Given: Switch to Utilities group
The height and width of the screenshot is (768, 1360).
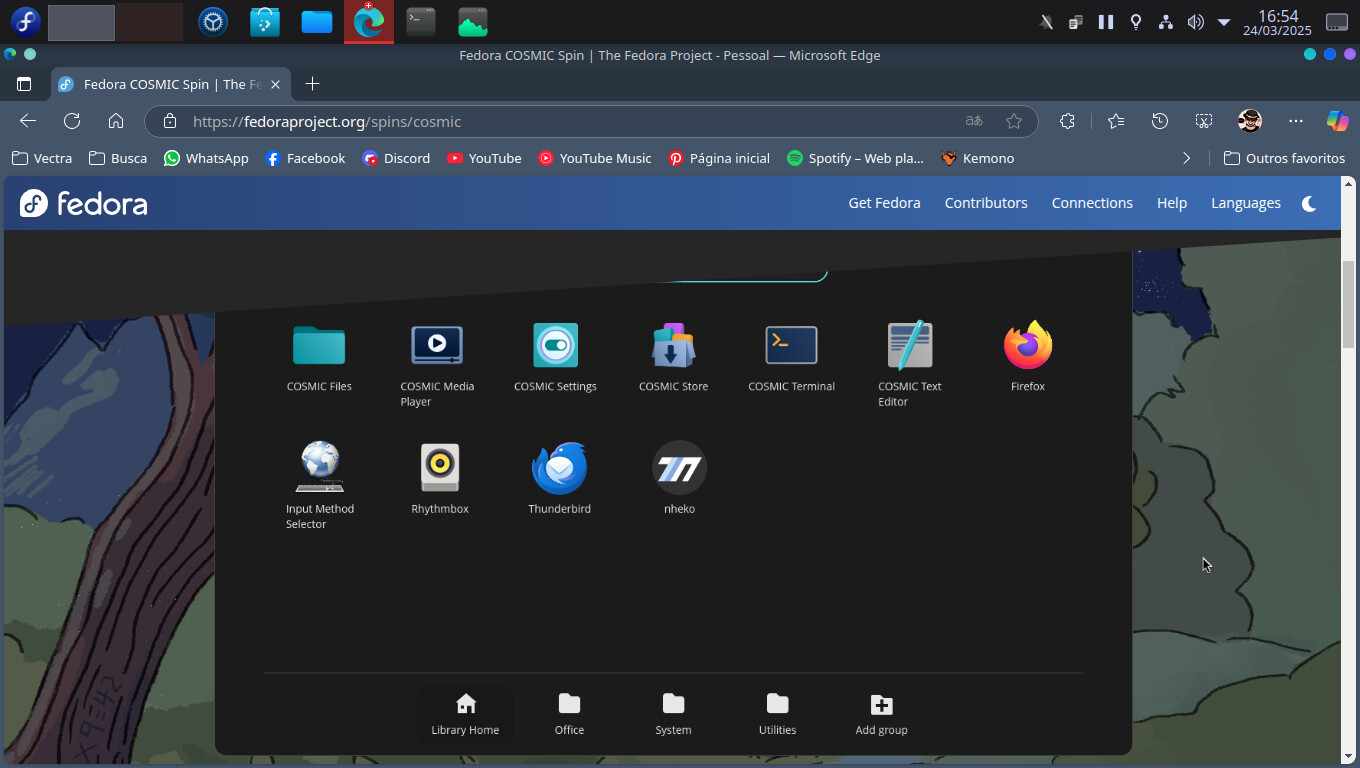Looking at the screenshot, I should pyautogui.click(x=777, y=715).
